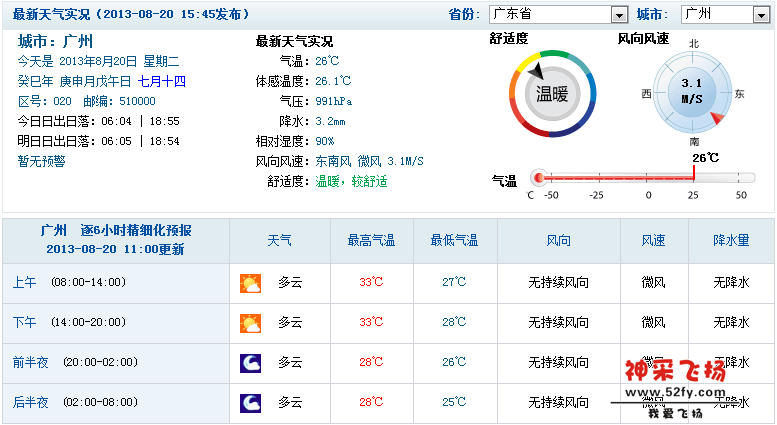Click the wind text 东南风 微风 3.1M/S
Viewport: 777px width, 425px height.
pos(370,161)
